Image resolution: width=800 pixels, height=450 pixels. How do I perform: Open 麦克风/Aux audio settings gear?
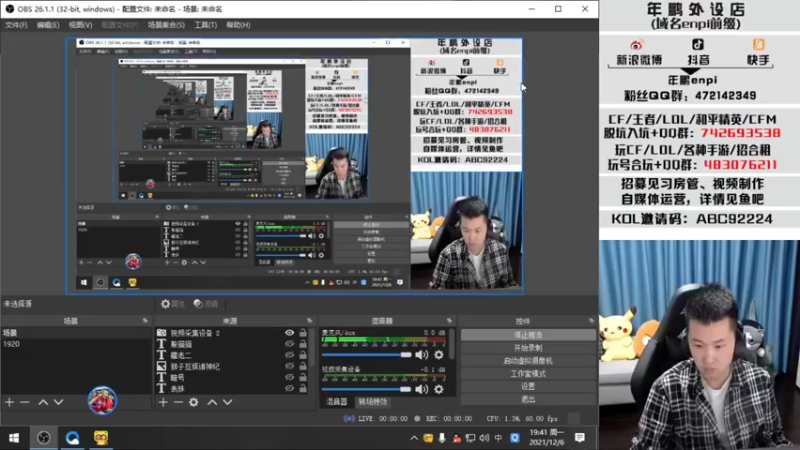[x=439, y=355]
